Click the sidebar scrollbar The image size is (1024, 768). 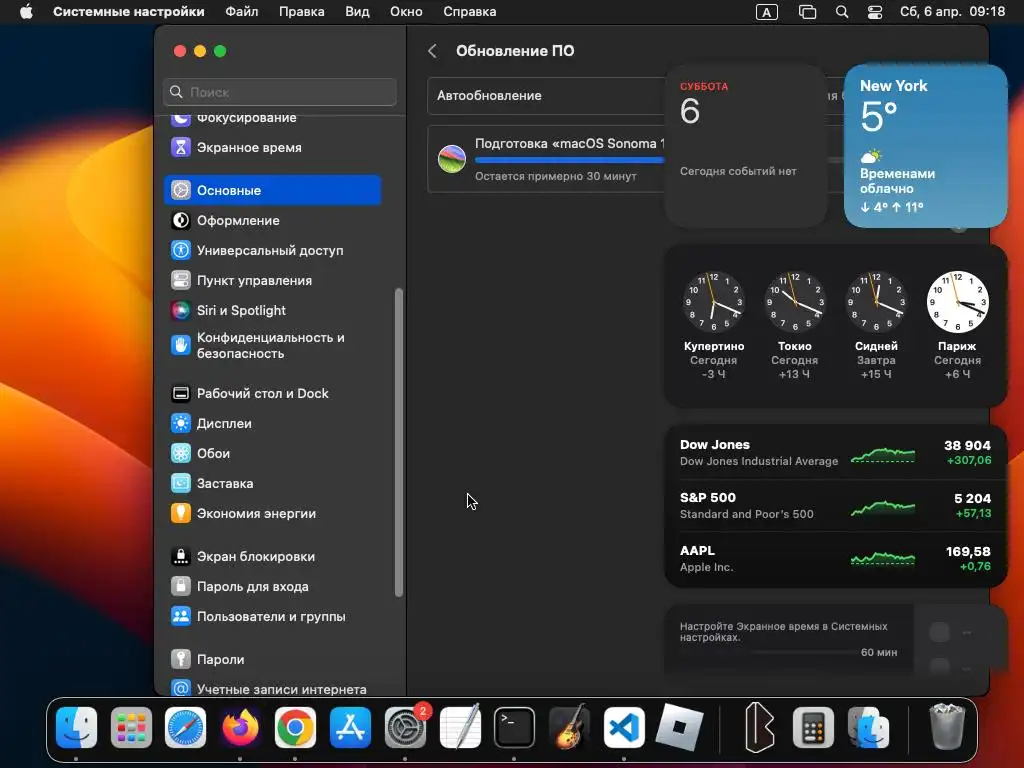tap(398, 442)
